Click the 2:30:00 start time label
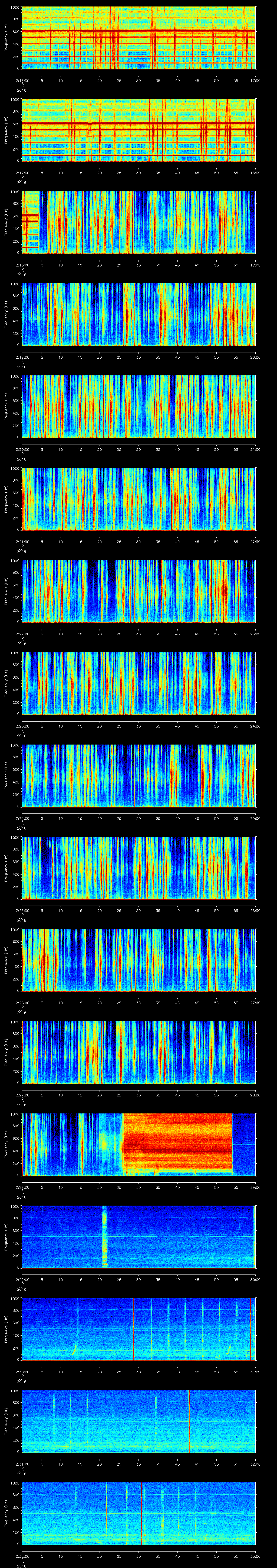 pyautogui.click(x=22, y=1372)
